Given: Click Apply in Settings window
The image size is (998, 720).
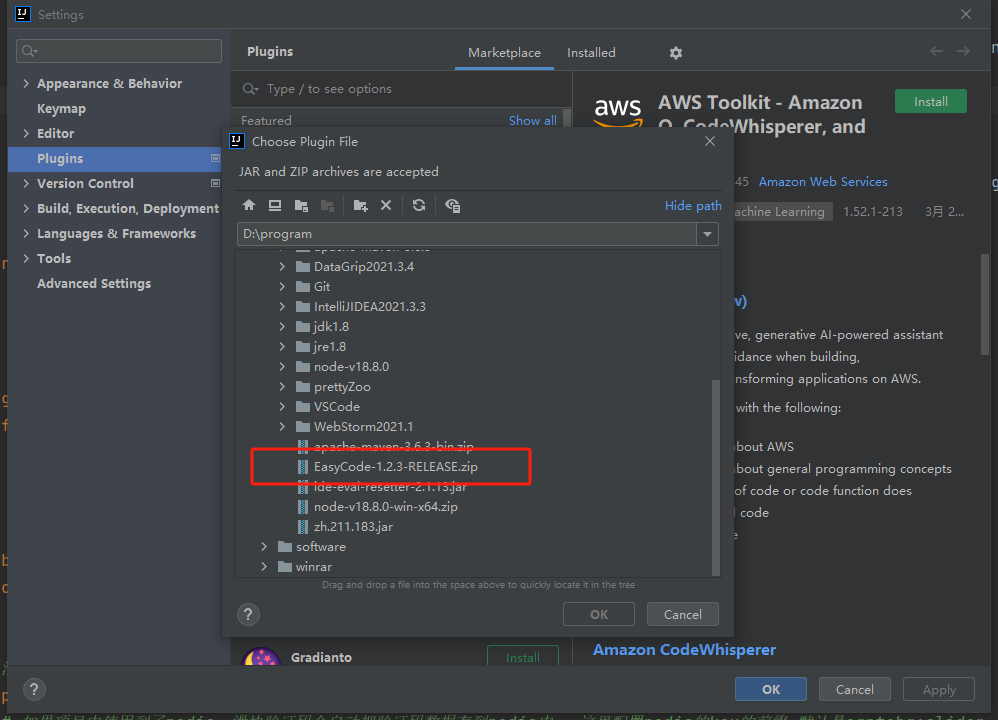Looking at the screenshot, I should coord(939,689).
